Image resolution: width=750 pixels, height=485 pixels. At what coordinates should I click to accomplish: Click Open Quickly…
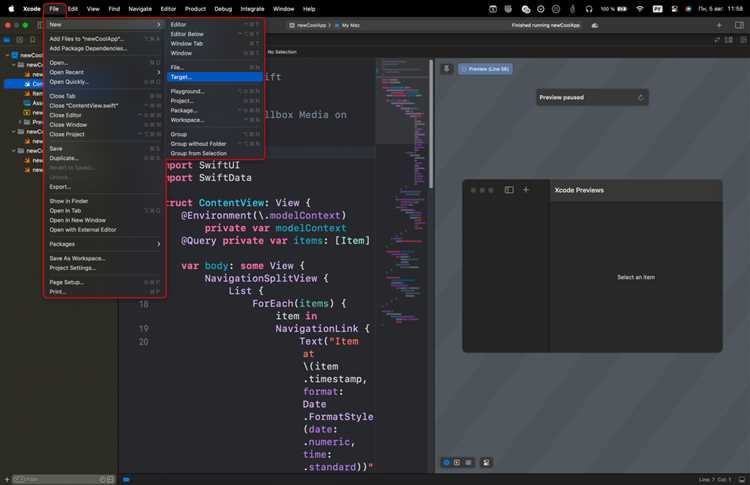click(105, 82)
